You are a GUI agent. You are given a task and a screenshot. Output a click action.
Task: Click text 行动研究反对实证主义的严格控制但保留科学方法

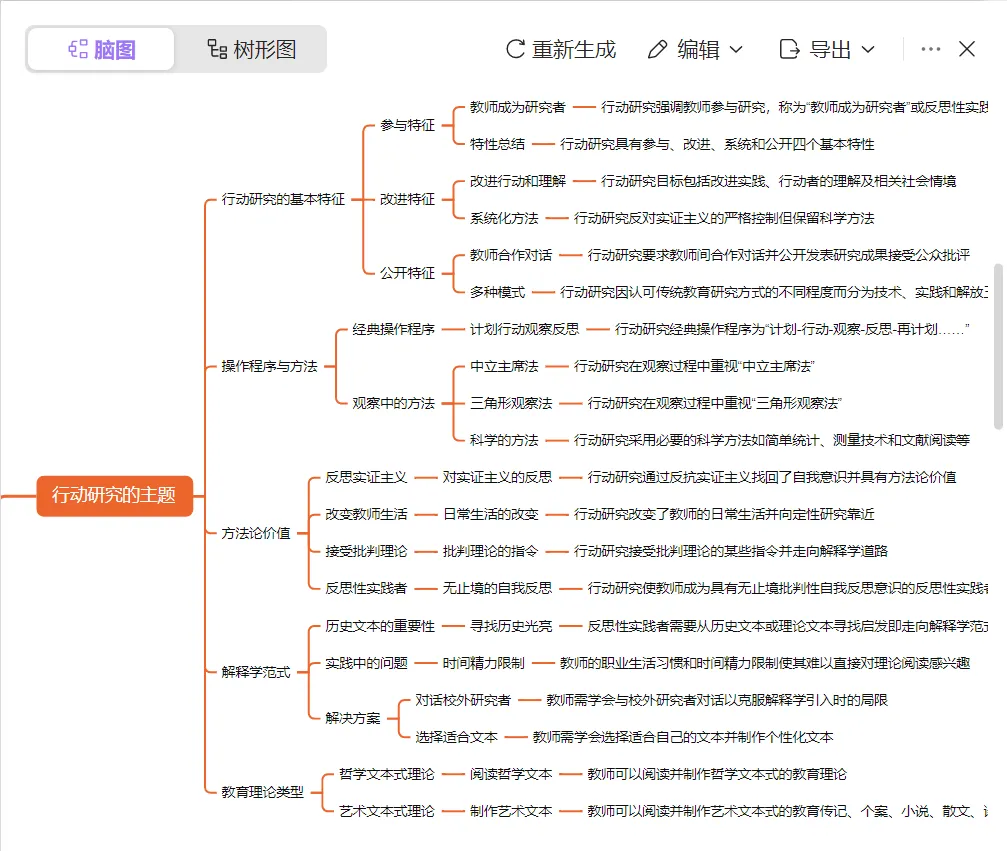click(x=724, y=218)
